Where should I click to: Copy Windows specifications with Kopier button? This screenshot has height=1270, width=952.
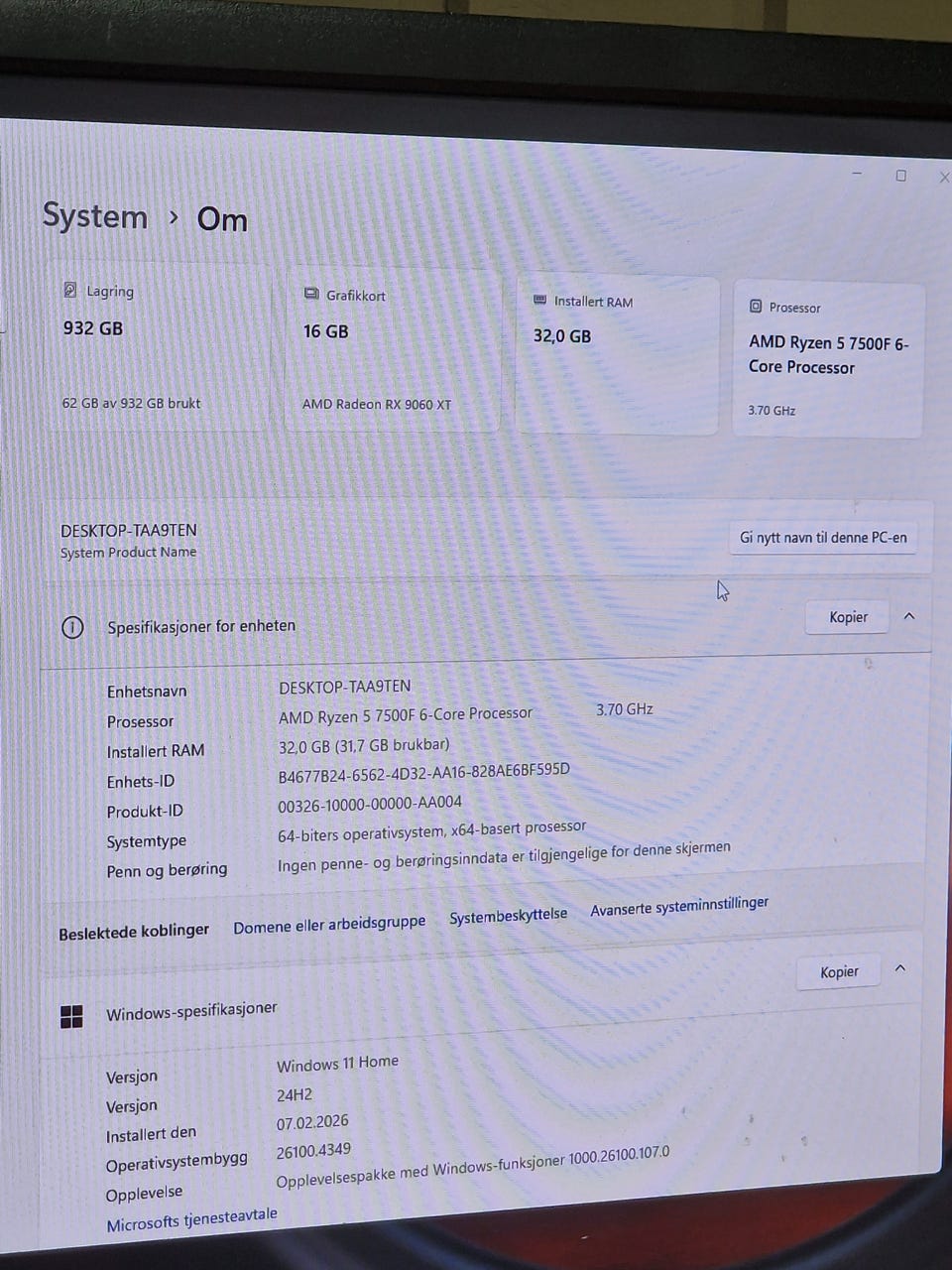click(839, 972)
